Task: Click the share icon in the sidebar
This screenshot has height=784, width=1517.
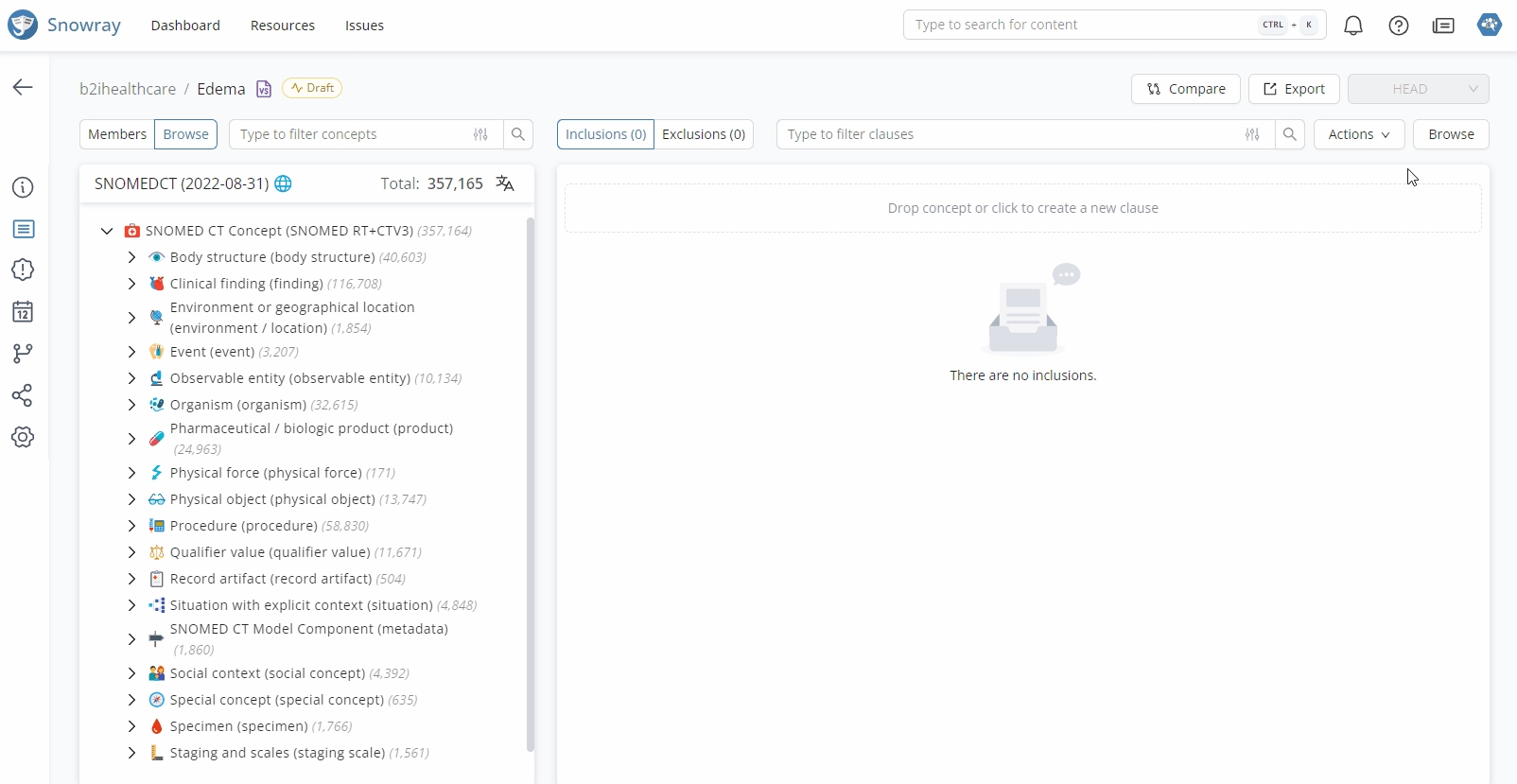Action: pyautogui.click(x=23, y=395)
